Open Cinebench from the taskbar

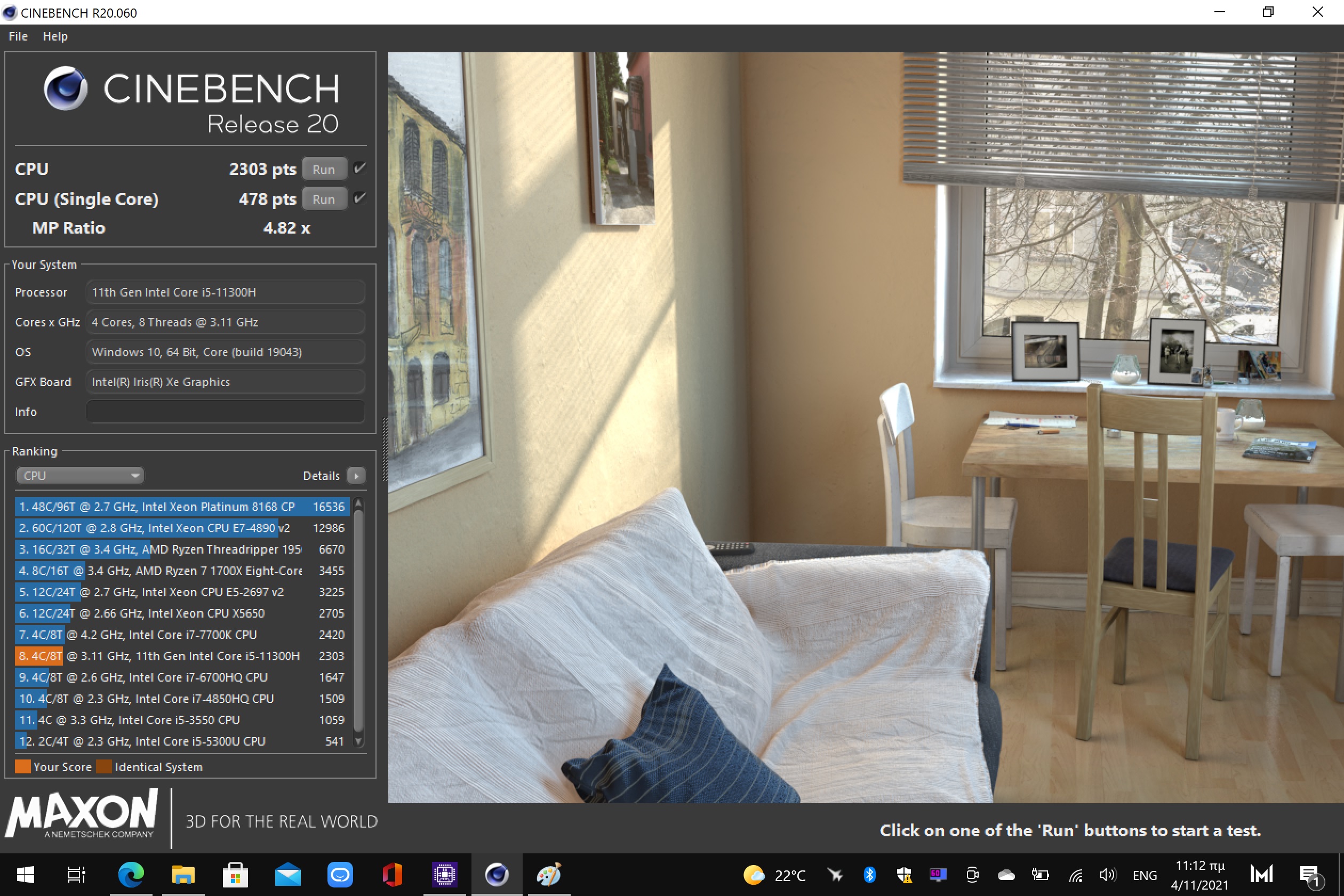tap(496, 874)
